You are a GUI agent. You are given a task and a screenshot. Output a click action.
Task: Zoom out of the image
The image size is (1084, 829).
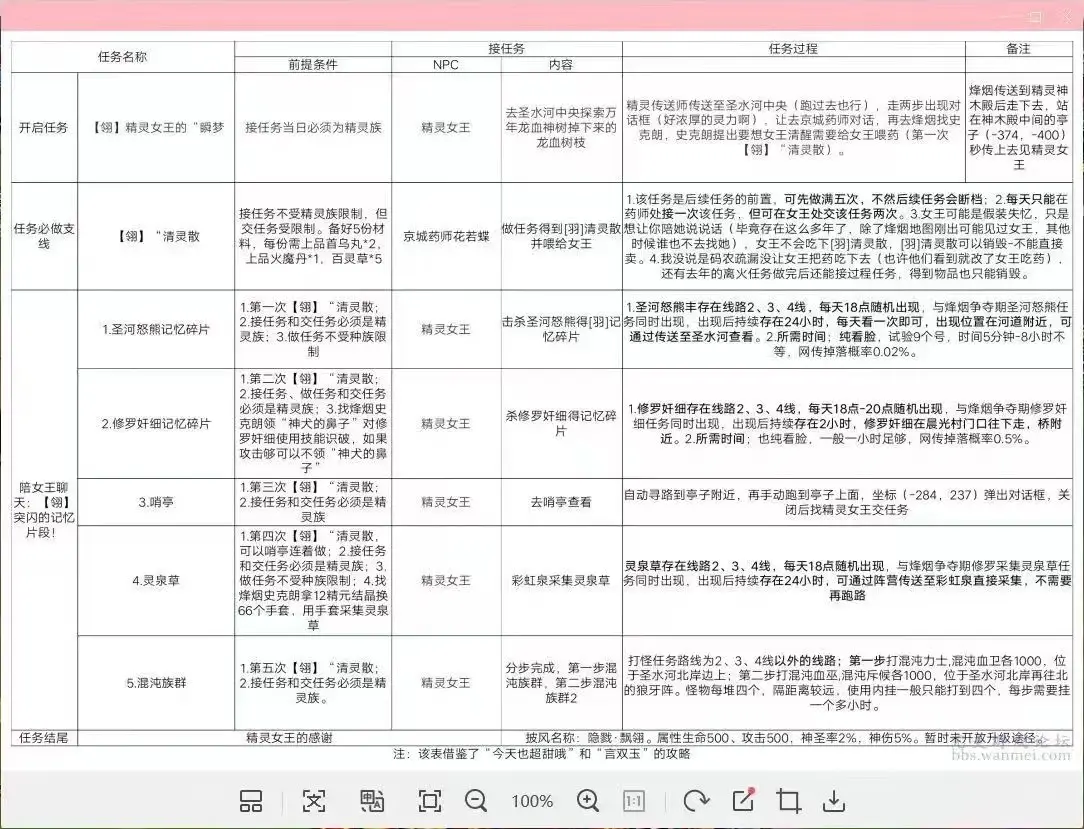tap(476, 801)
